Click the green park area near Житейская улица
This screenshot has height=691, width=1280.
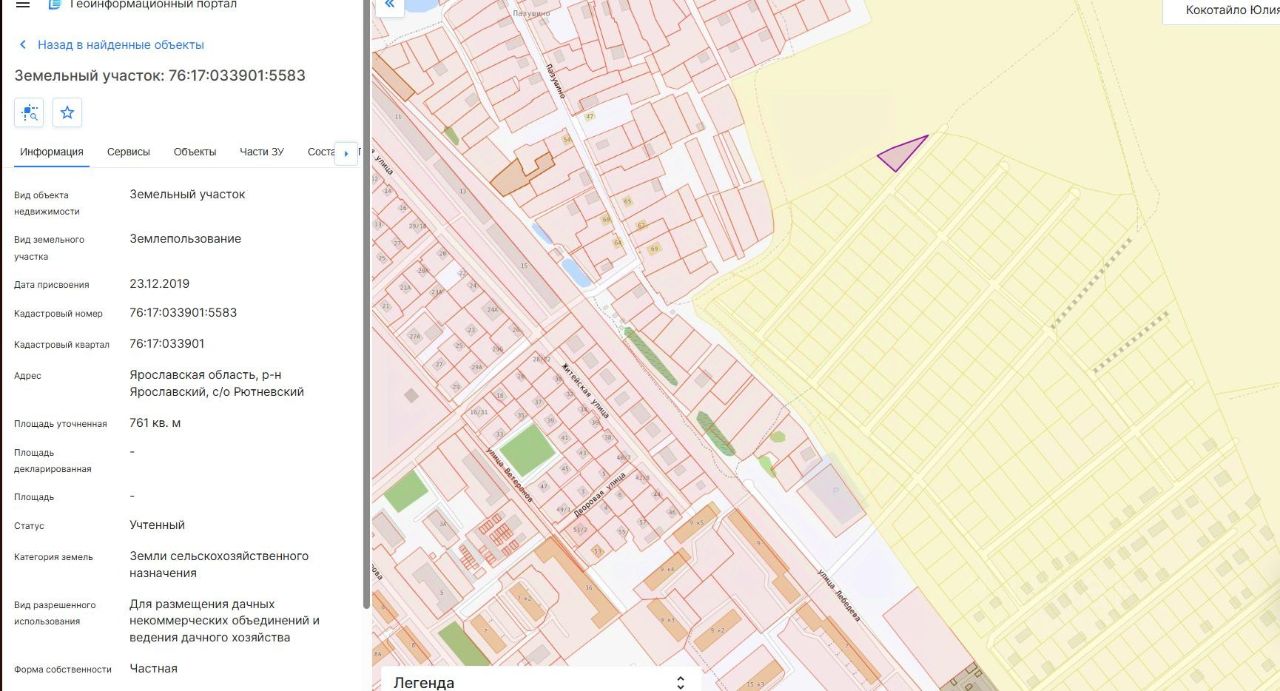click(x=527, y=450)
